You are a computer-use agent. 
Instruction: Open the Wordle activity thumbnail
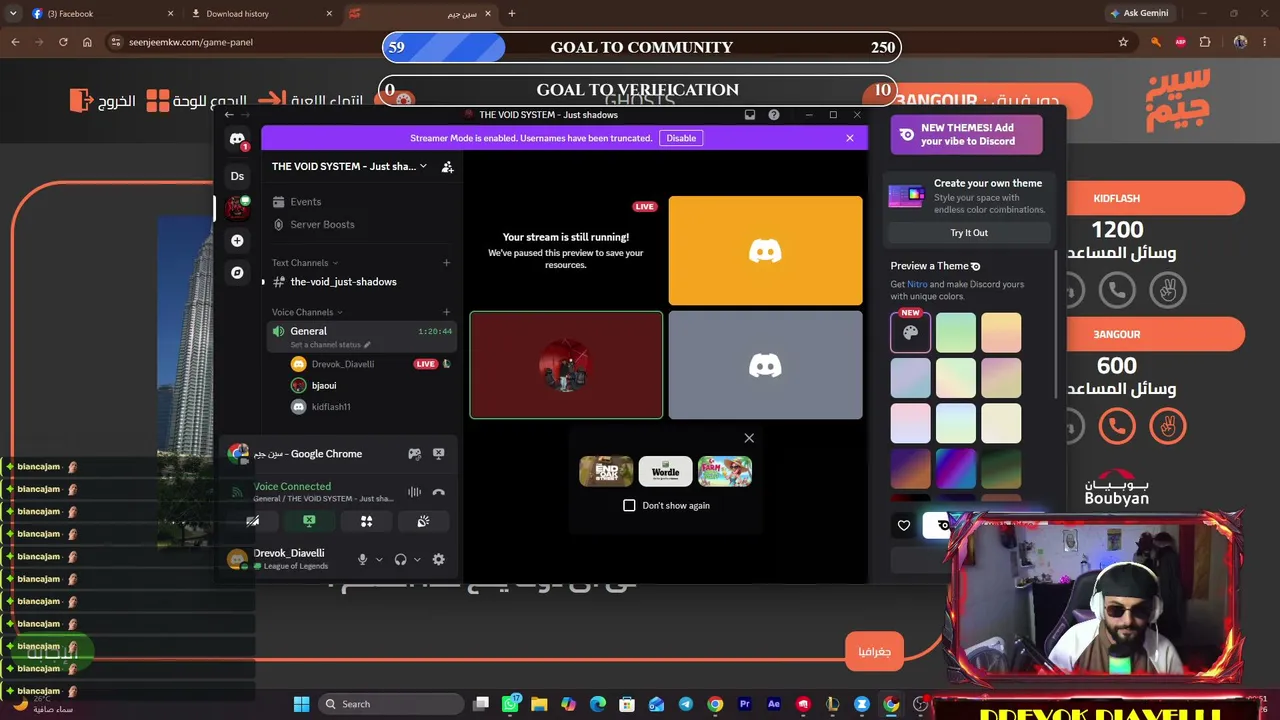pos(665,471)
